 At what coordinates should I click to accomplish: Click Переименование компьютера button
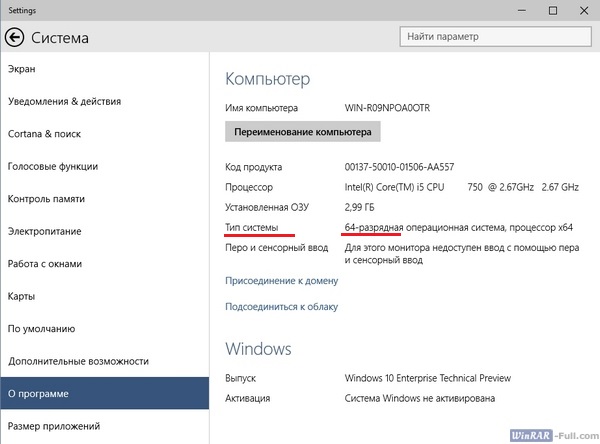(303, 132)
